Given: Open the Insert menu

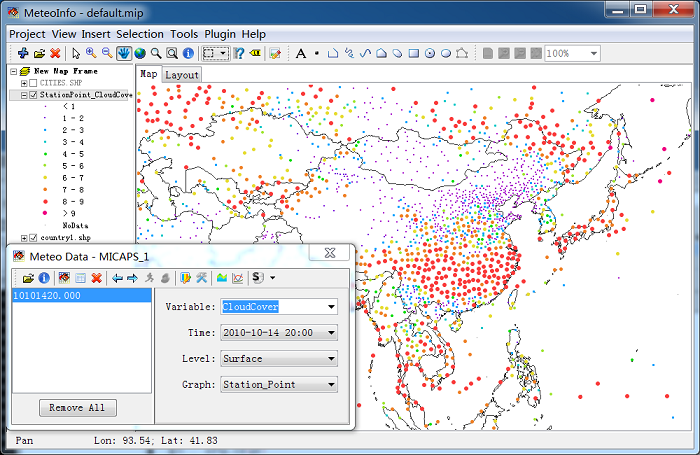Looking at the screenshot, I should (x=96, y=34).
